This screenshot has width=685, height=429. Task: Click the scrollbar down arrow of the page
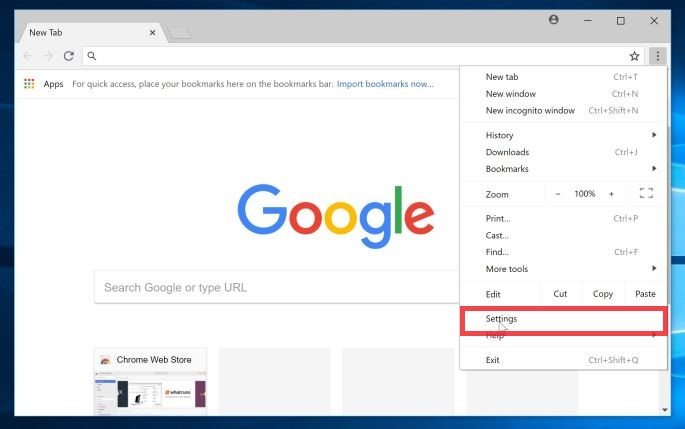pos(664,410)
